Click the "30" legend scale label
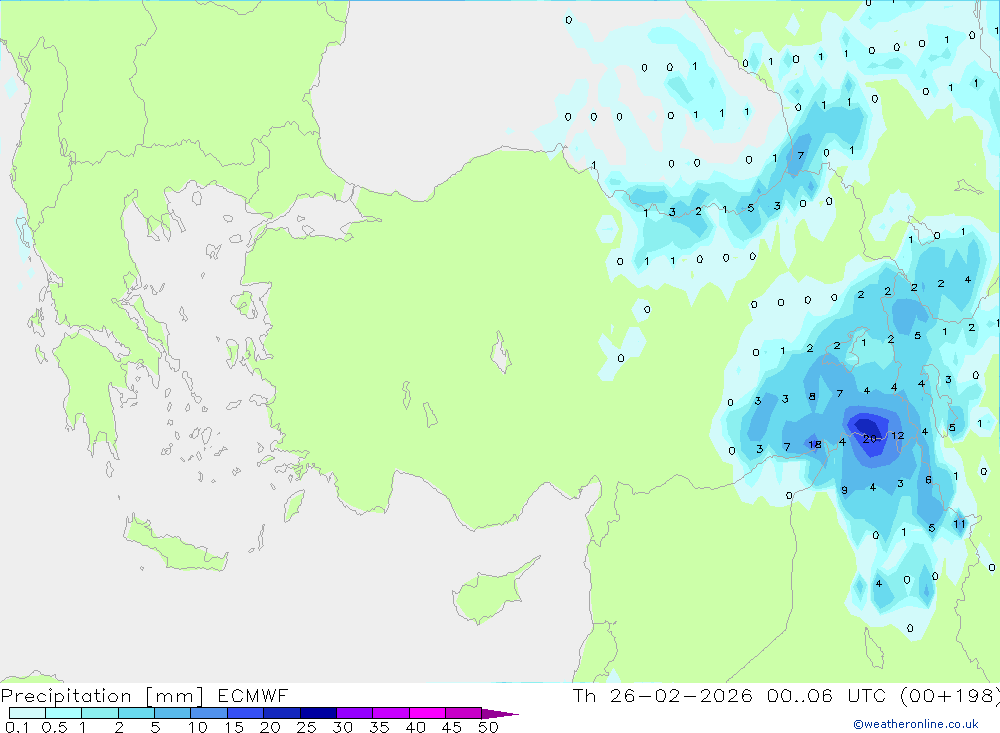Screen dimensions: 1000x733 342,727
